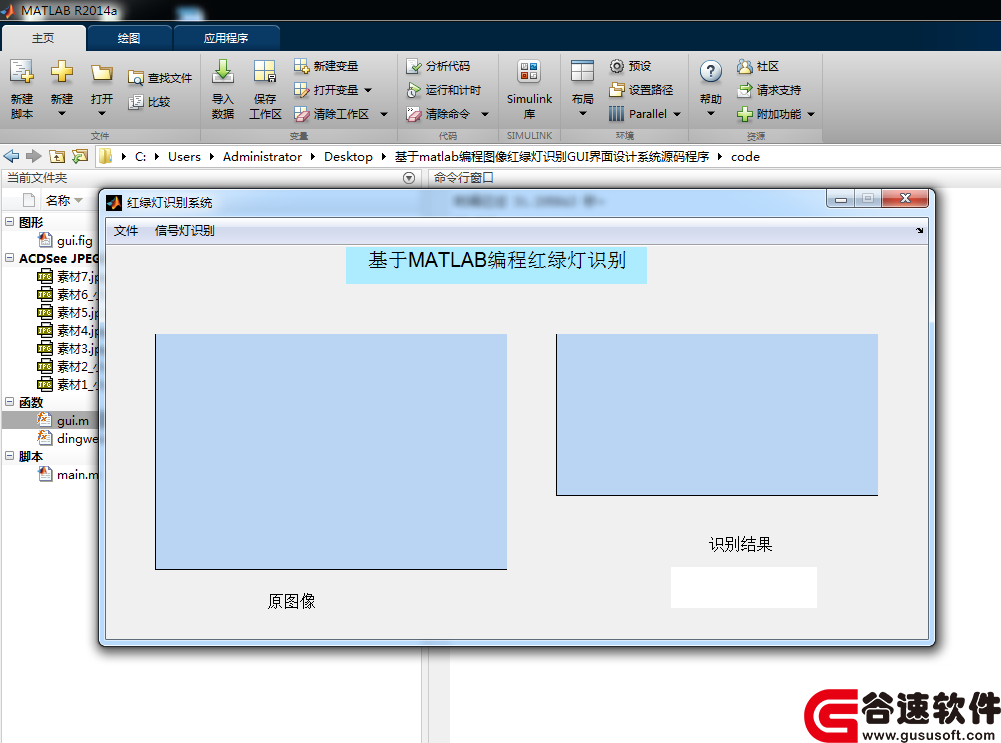The image size is (1001, 743).
Task: Switch to the Plots (绘图) tab
Action: point(129,38)
